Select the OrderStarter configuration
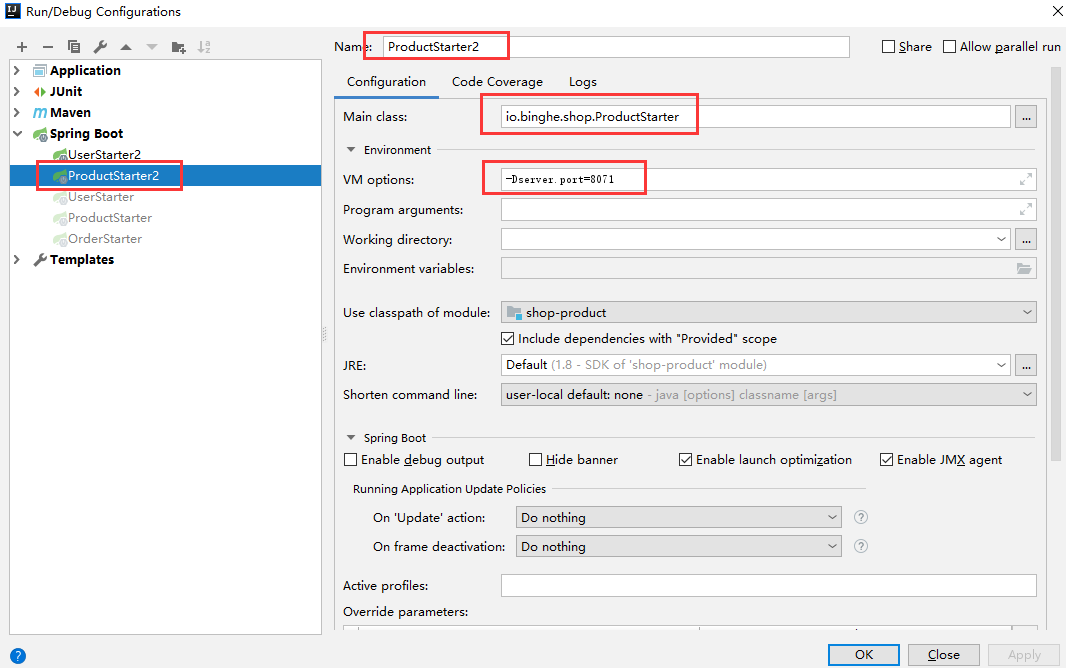 [104, 239]
